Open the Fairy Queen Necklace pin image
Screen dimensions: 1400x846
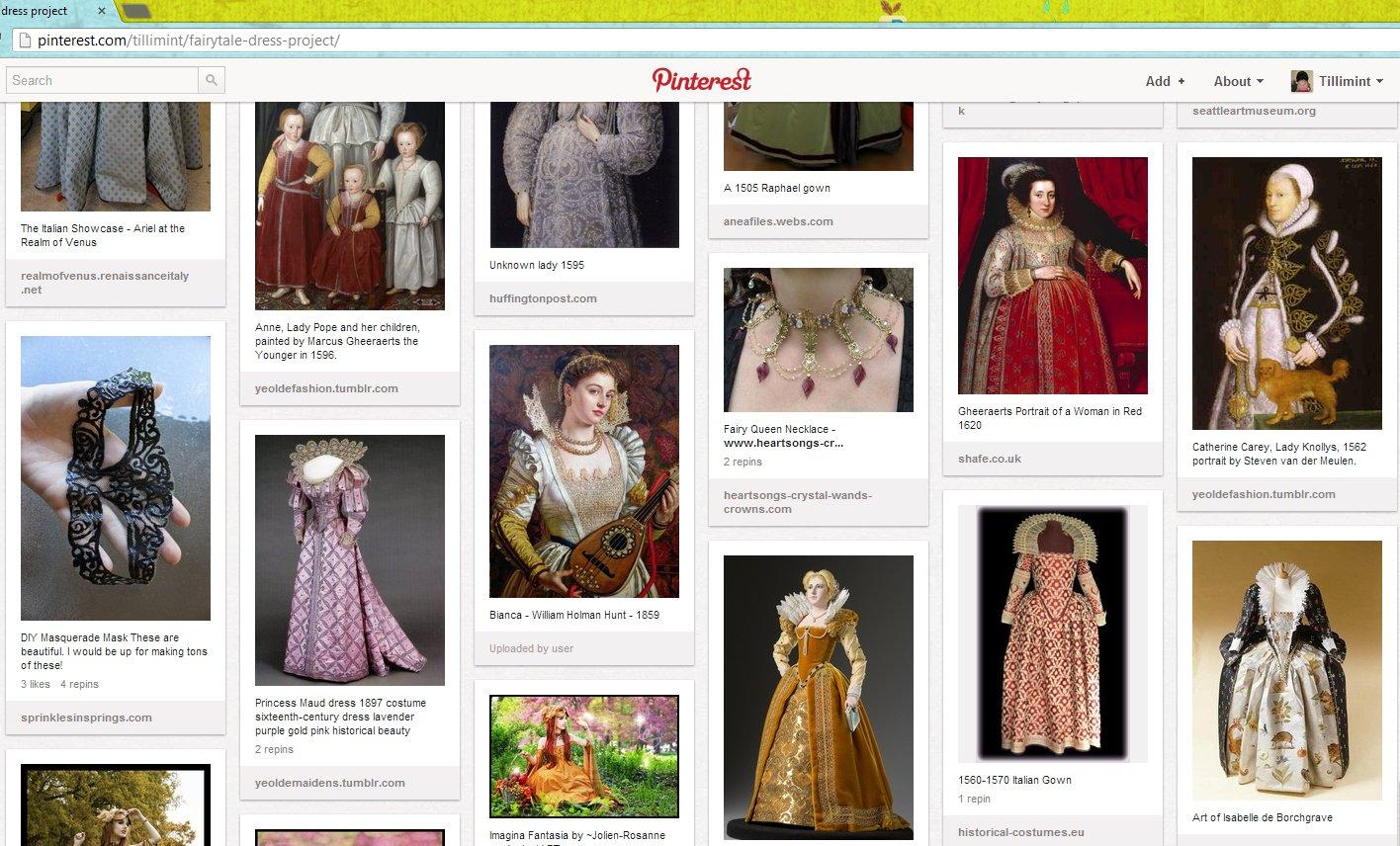(x=818, y=340)
